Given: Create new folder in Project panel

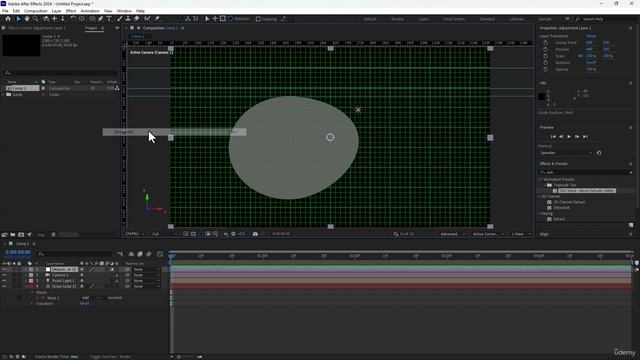Looking at the screenshot, I should click(13, 235).
